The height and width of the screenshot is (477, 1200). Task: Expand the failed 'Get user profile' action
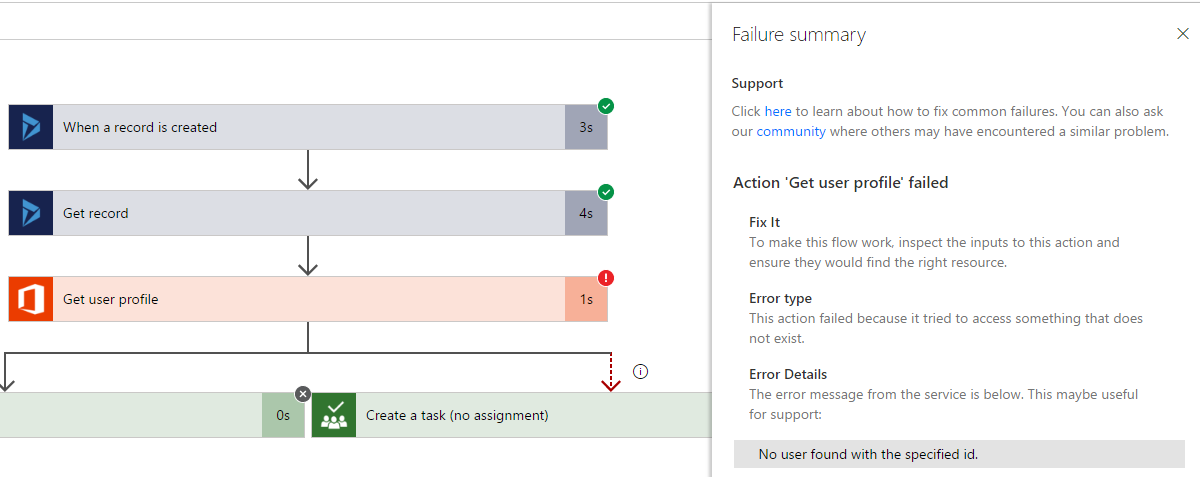[300, 299]
